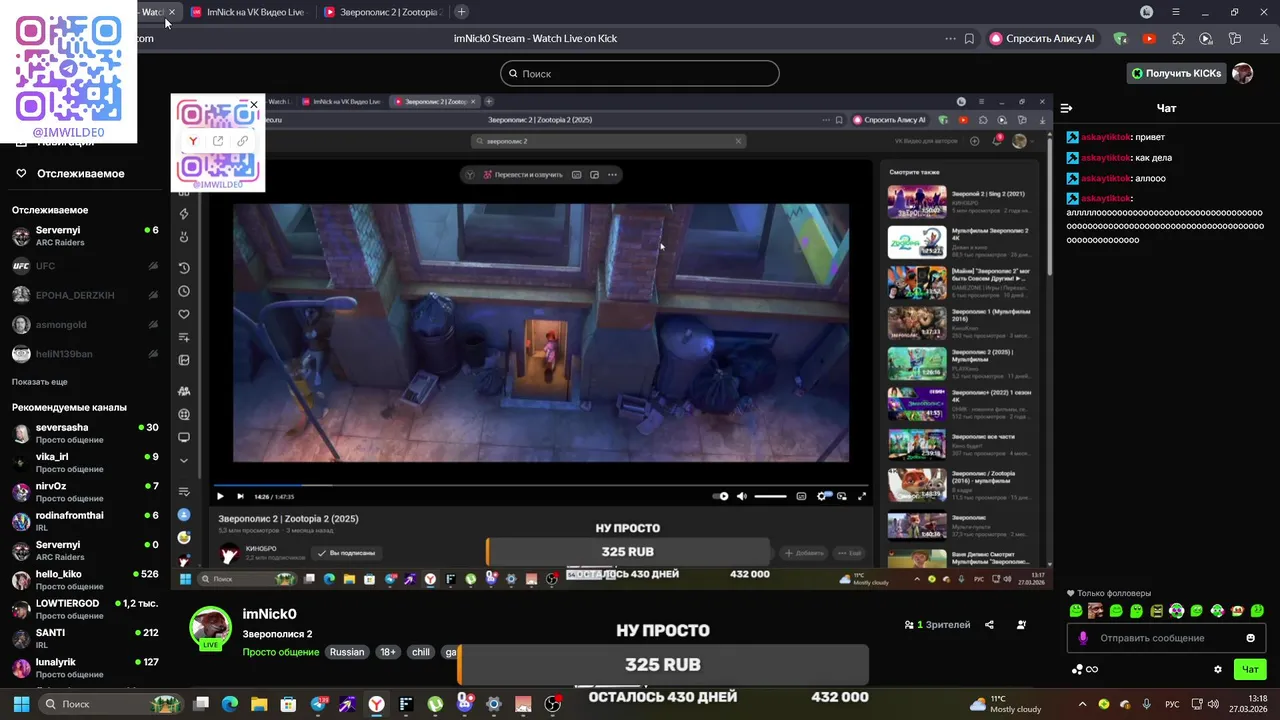The image size is (1280, 720).
Task: Switch to Зверополис 2 Zootopia tab
Action: click(x=382, y=12)
